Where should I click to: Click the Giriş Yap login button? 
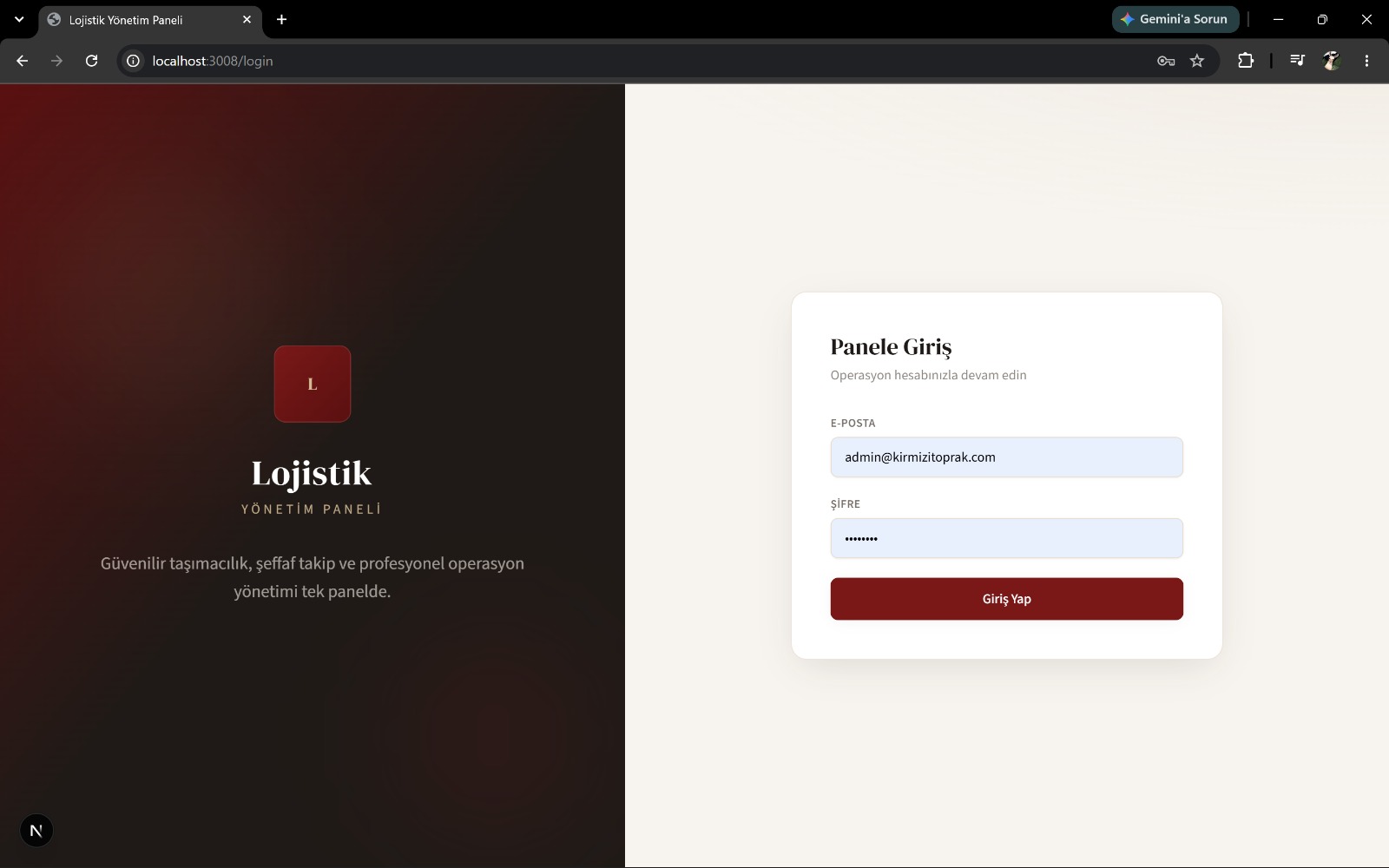[1006, 599]
